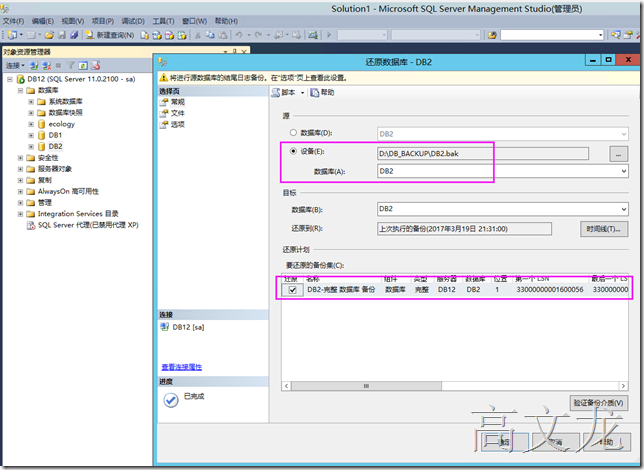This screenshot has width=644, height=470.
Task: Toggle restore checkbox for DB2 backup set
Action: (292, 290)
